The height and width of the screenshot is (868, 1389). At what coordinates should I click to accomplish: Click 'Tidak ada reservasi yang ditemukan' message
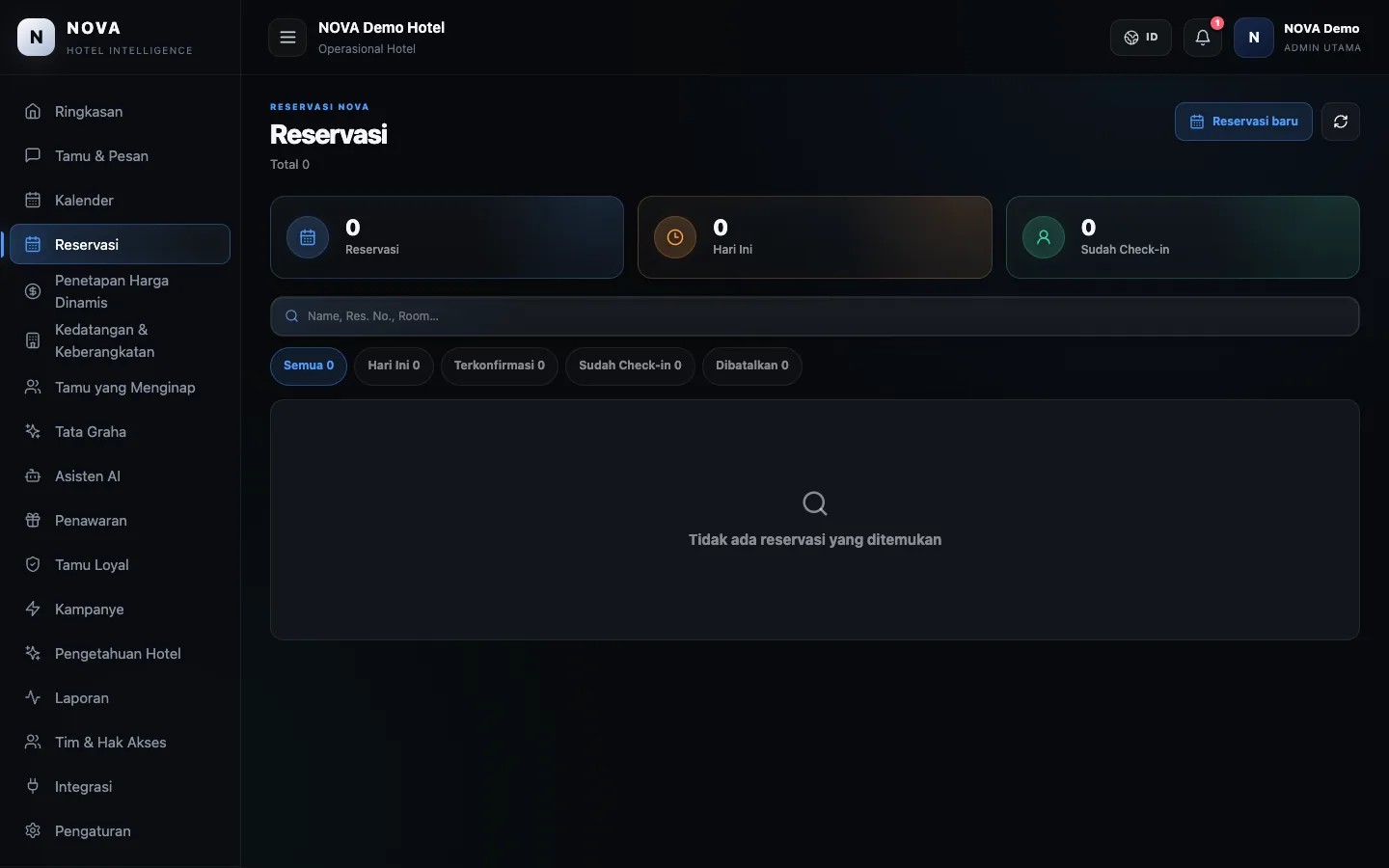(x=815, y=540)
